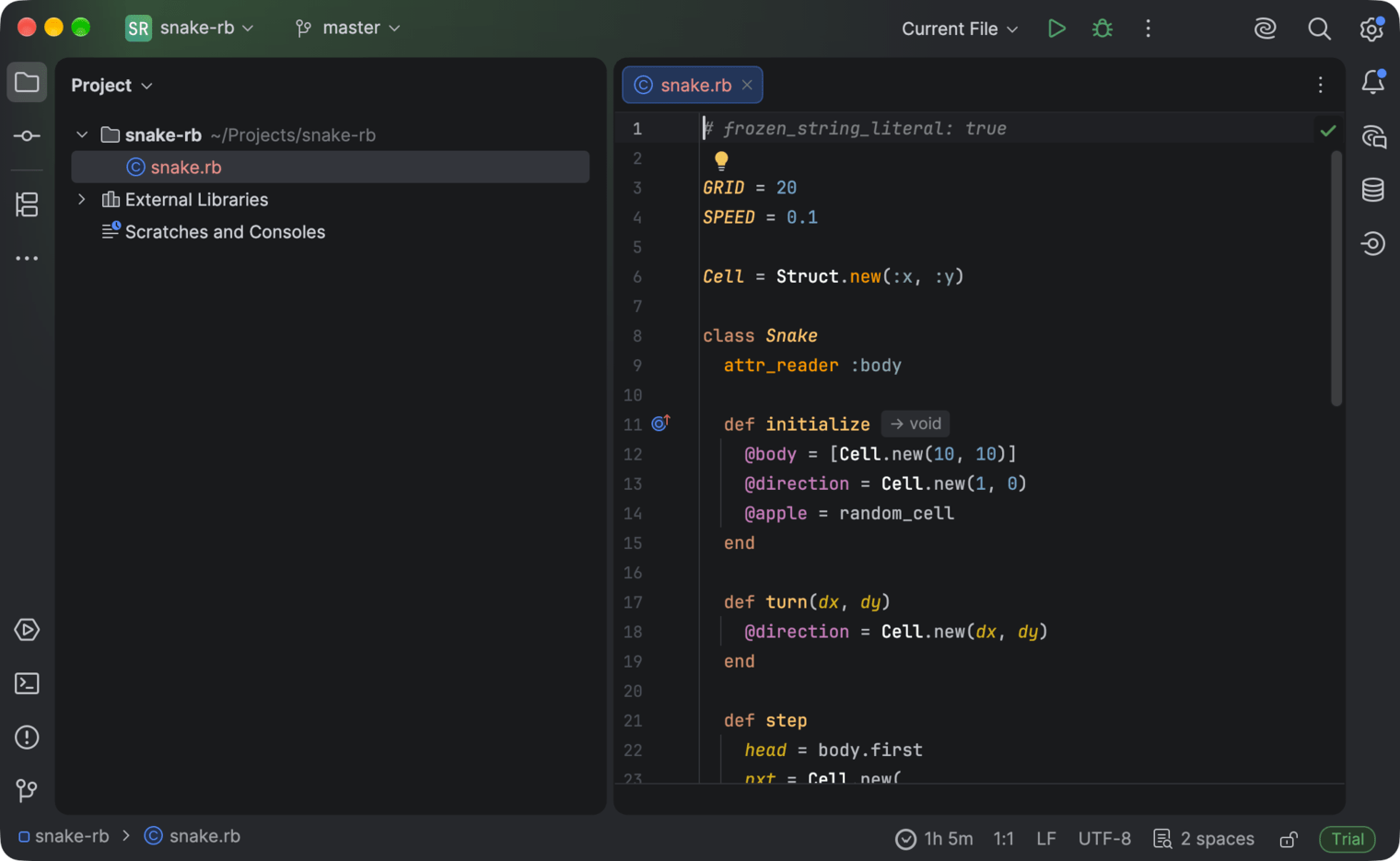Open the snake-rb project dropdown

click(190, 28)
